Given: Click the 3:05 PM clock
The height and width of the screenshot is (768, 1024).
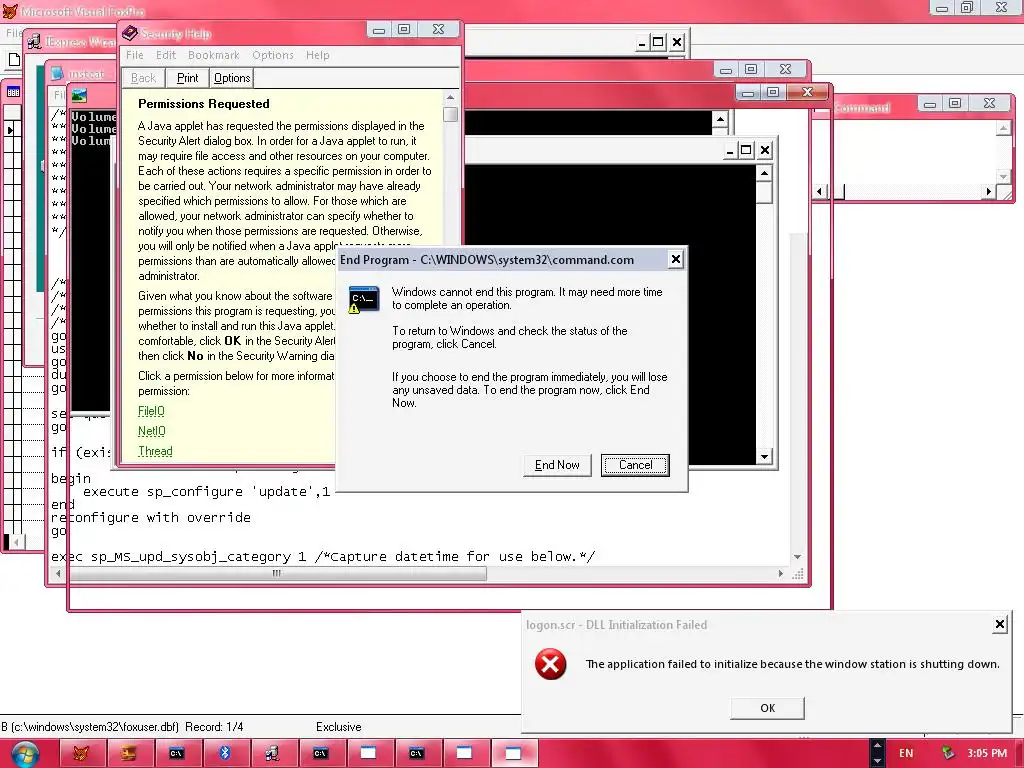Looking at the screenshot, I should pyautogui.click(x=987, y=753).
